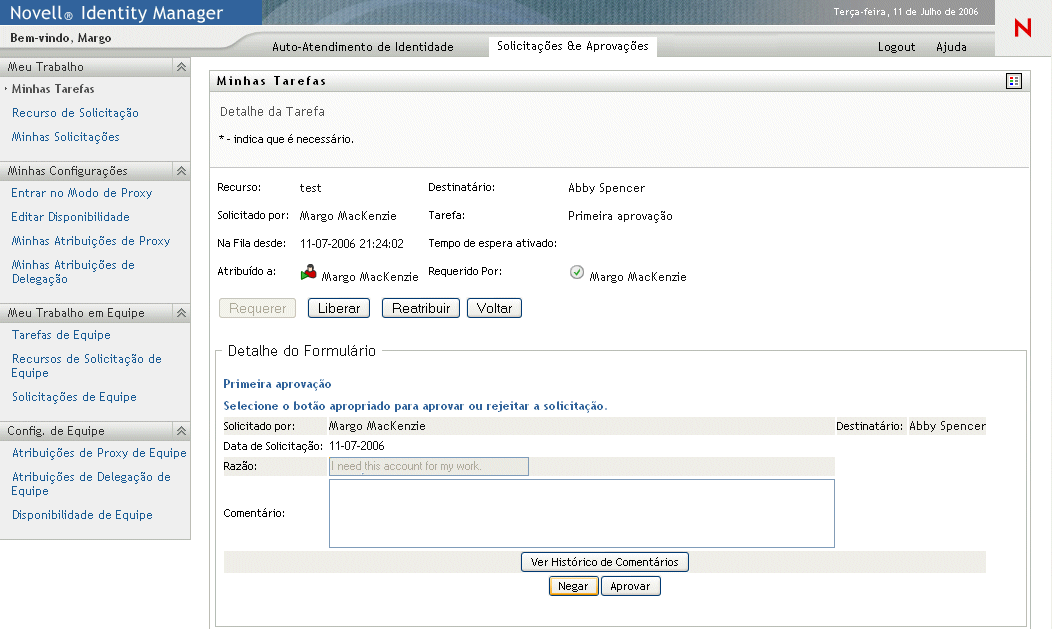Click inside the Comentário text area
This screenshot has width=1052, height=629.
click(x=581, y=513)
